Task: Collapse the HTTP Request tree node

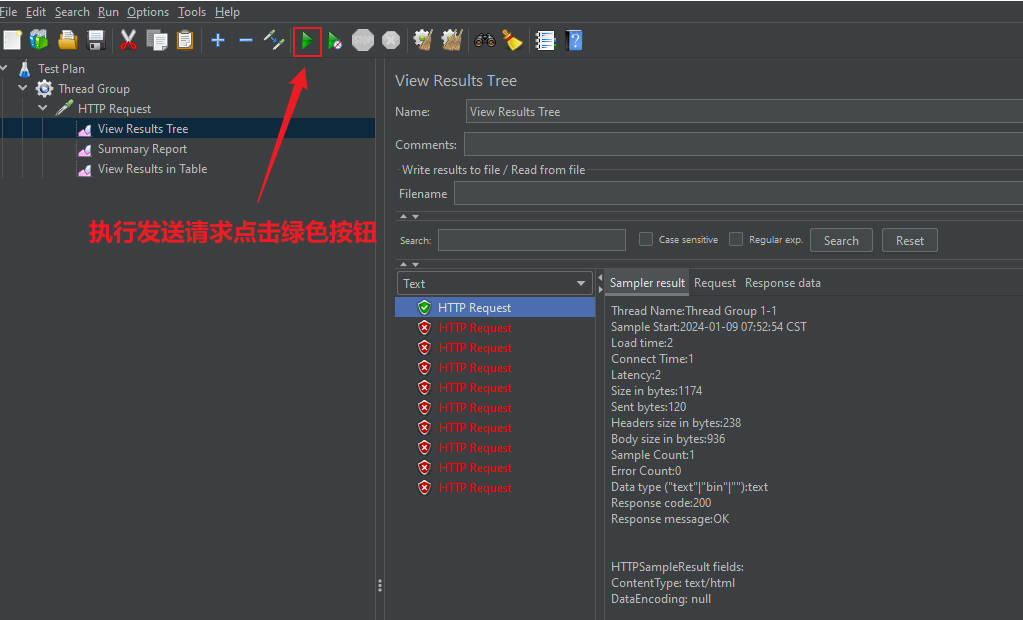Action: 43,108
